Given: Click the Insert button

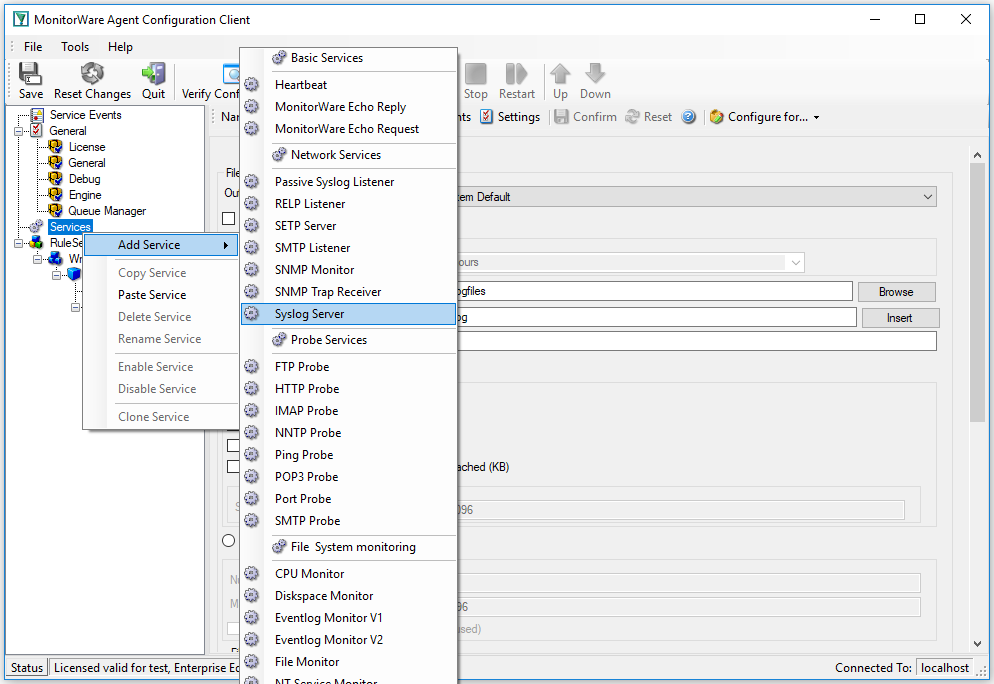Looking at the screenshot, I should (x=900, y=318).
